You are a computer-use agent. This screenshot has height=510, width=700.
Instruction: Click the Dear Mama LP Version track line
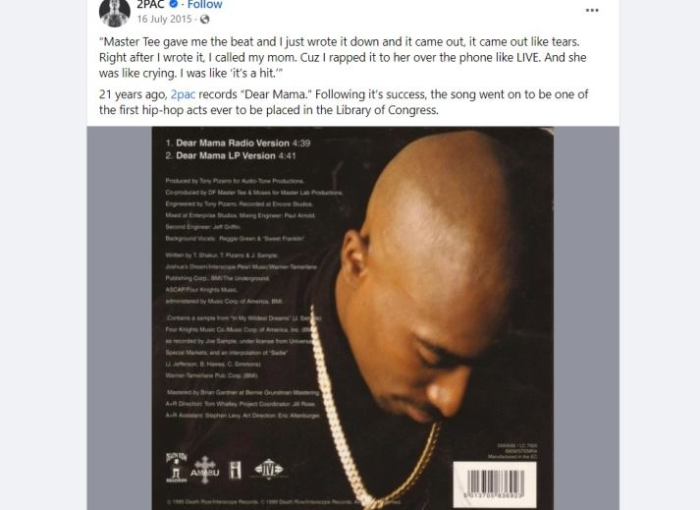[230, 156]
